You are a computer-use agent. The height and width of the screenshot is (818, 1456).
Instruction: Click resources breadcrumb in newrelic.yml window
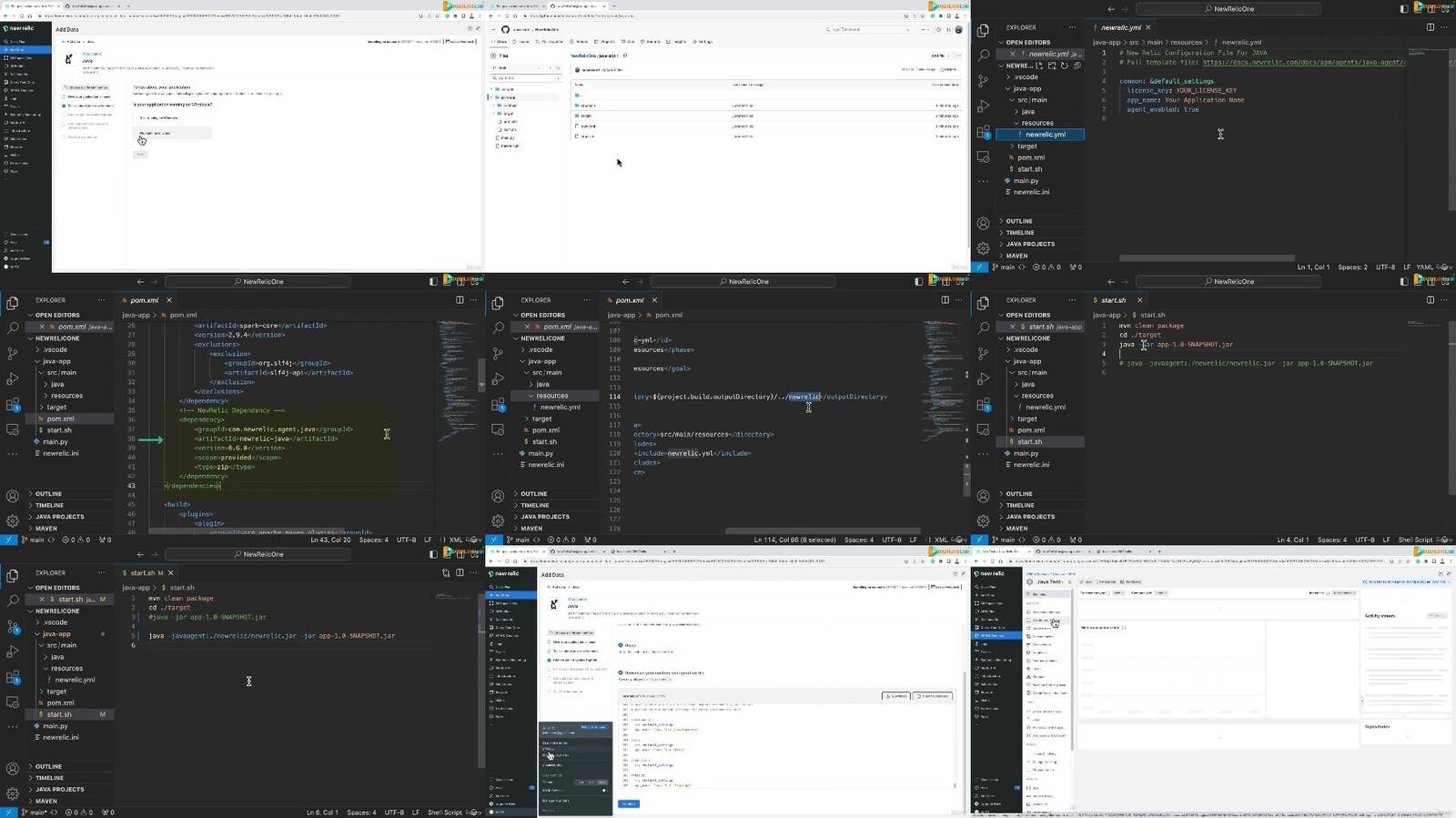tap(1186, 42)
